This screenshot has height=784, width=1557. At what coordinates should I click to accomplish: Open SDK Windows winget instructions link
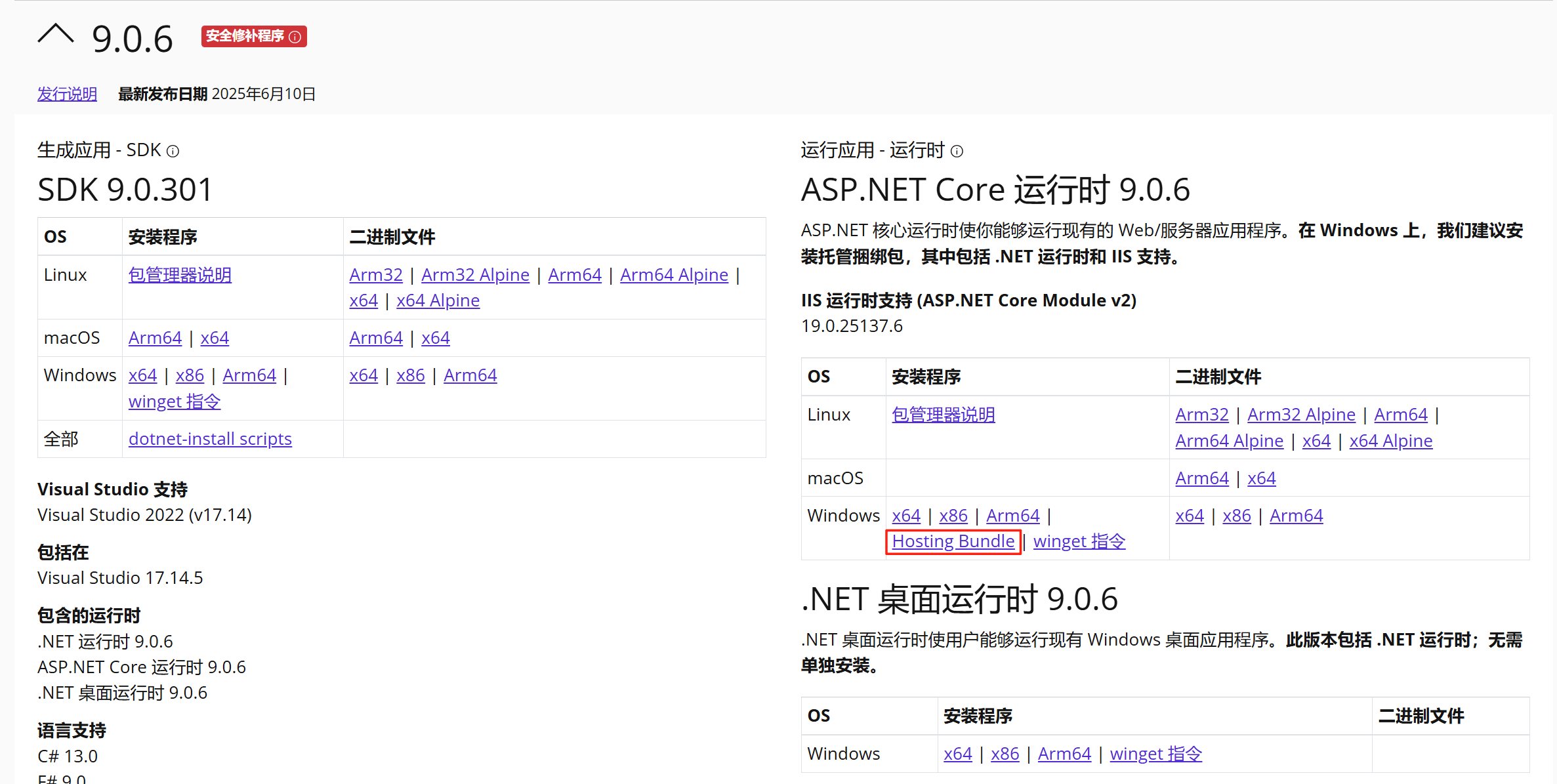coord(175,402)
